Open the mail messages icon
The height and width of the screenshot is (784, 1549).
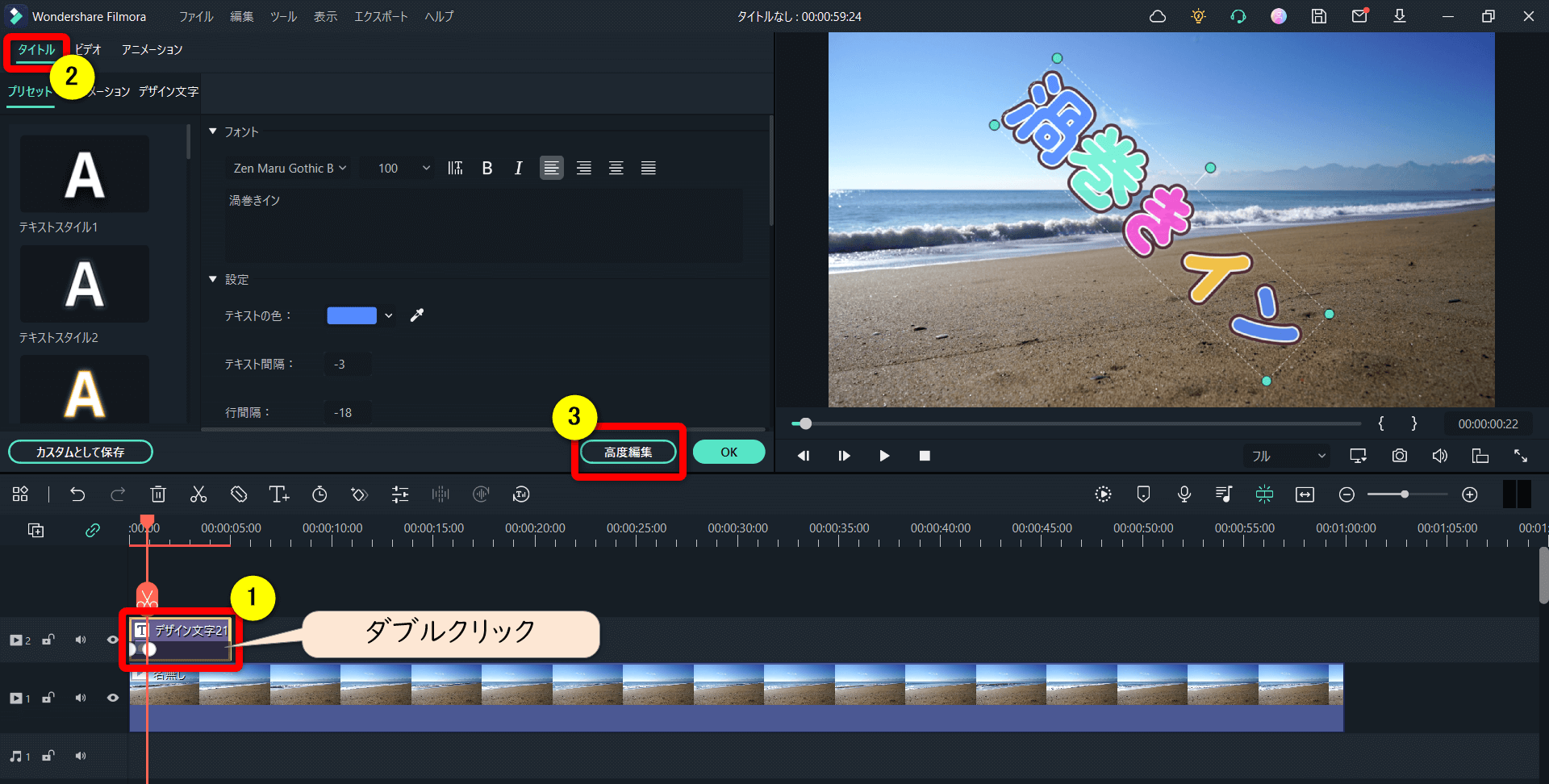1359,15
